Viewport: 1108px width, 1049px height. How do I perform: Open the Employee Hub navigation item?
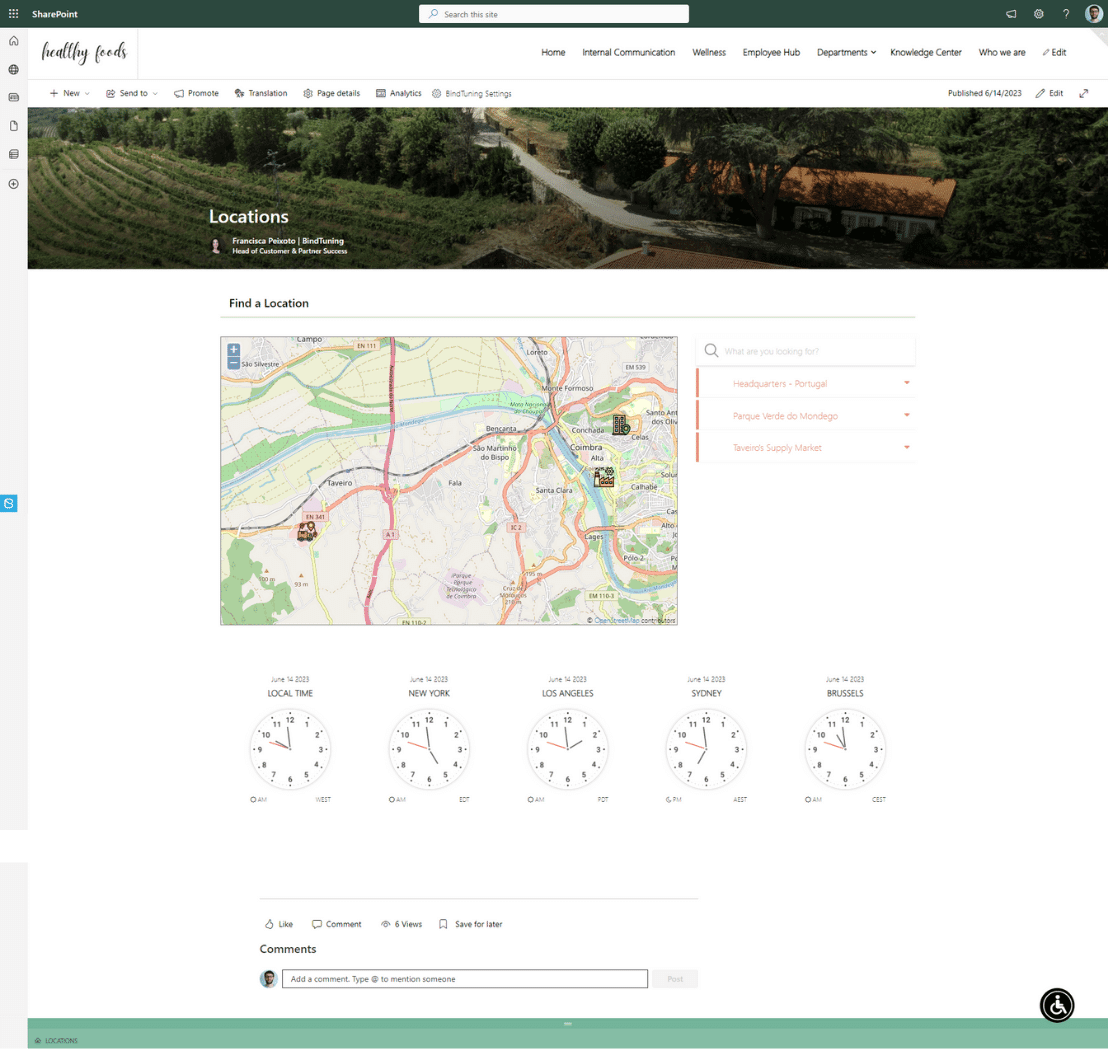(771, 52)
